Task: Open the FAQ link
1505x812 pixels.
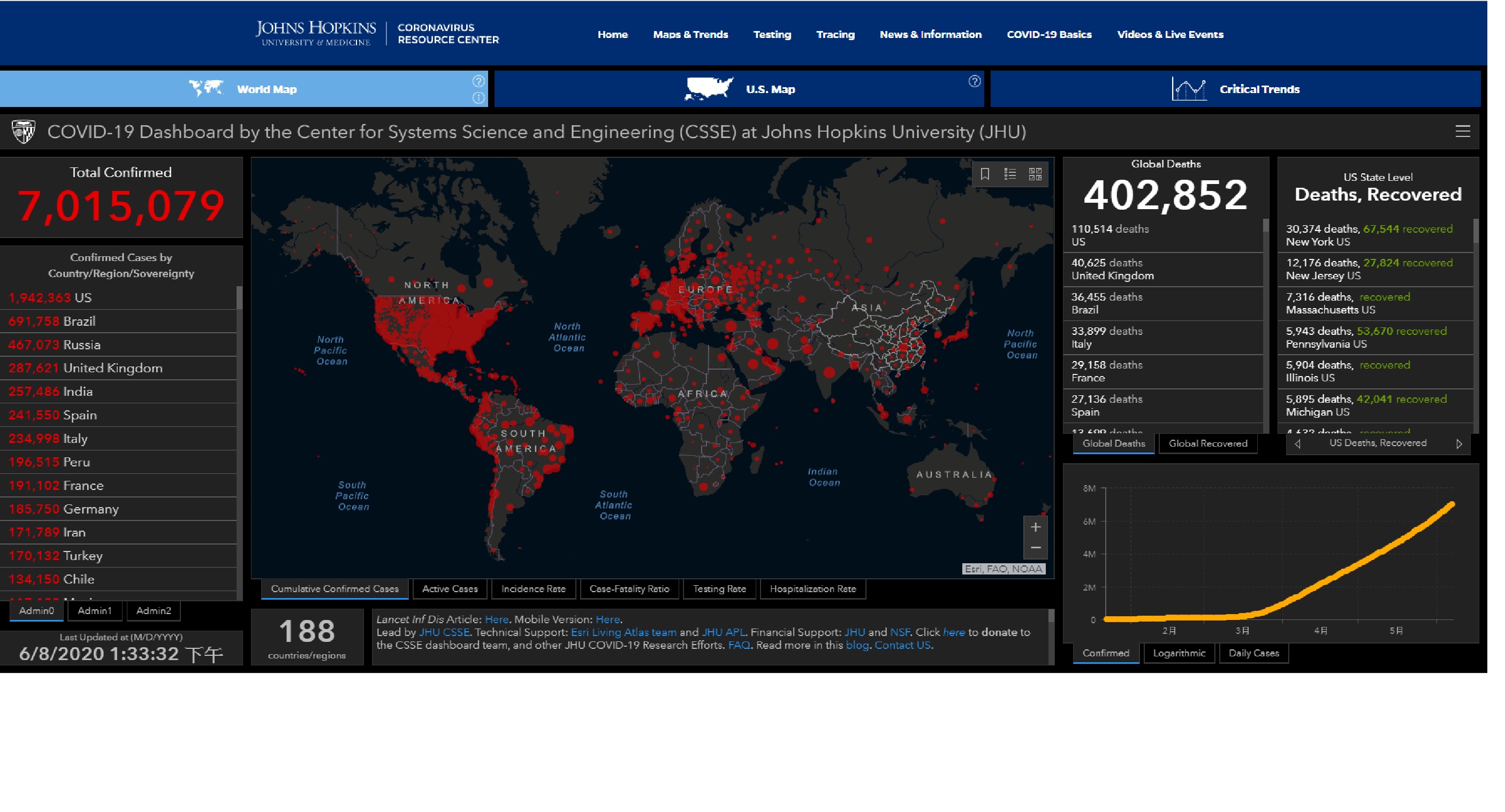Action: [739, 645]
